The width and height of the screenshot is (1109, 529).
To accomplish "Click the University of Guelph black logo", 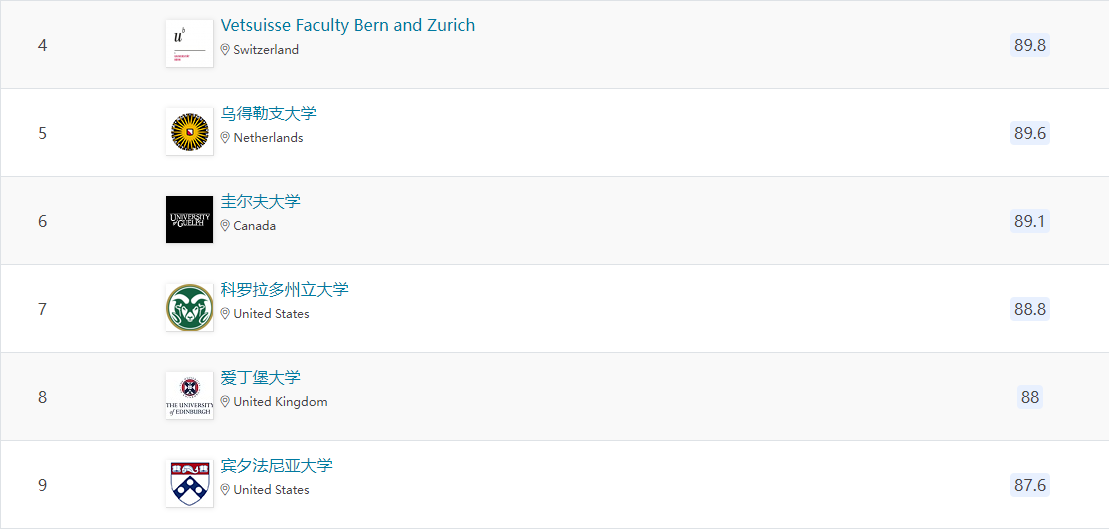I will click(x=189, y=220).
